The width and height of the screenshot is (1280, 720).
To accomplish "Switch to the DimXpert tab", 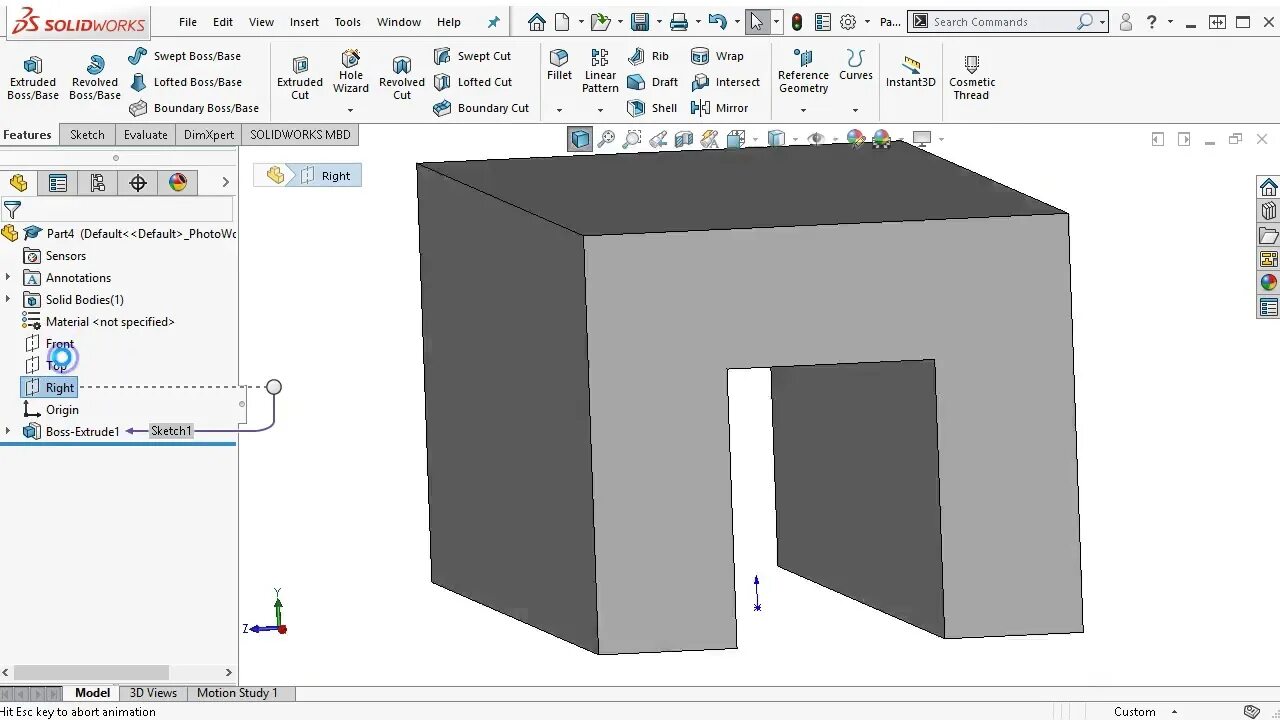I will (x=209, y=135).
